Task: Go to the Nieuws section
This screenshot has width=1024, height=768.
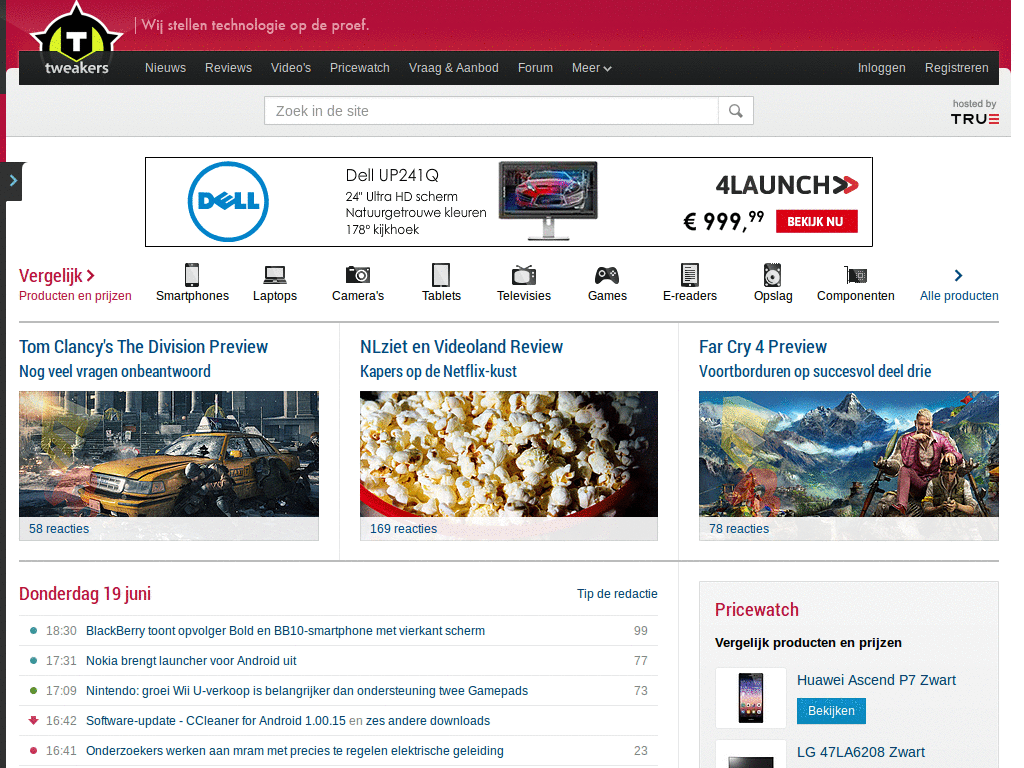Action: [x=165, y=68]
